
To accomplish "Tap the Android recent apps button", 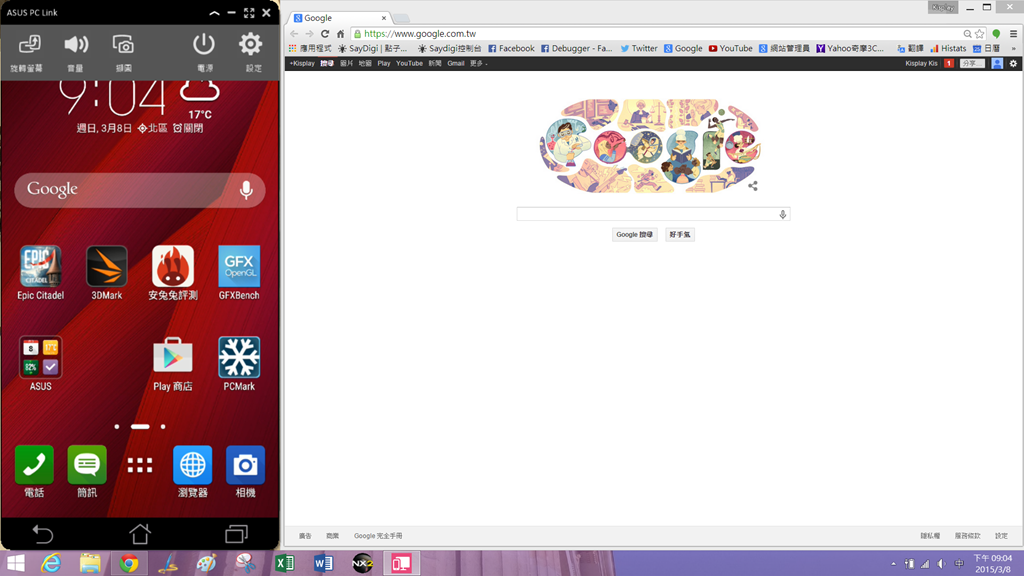I will [x=236, y=534].
